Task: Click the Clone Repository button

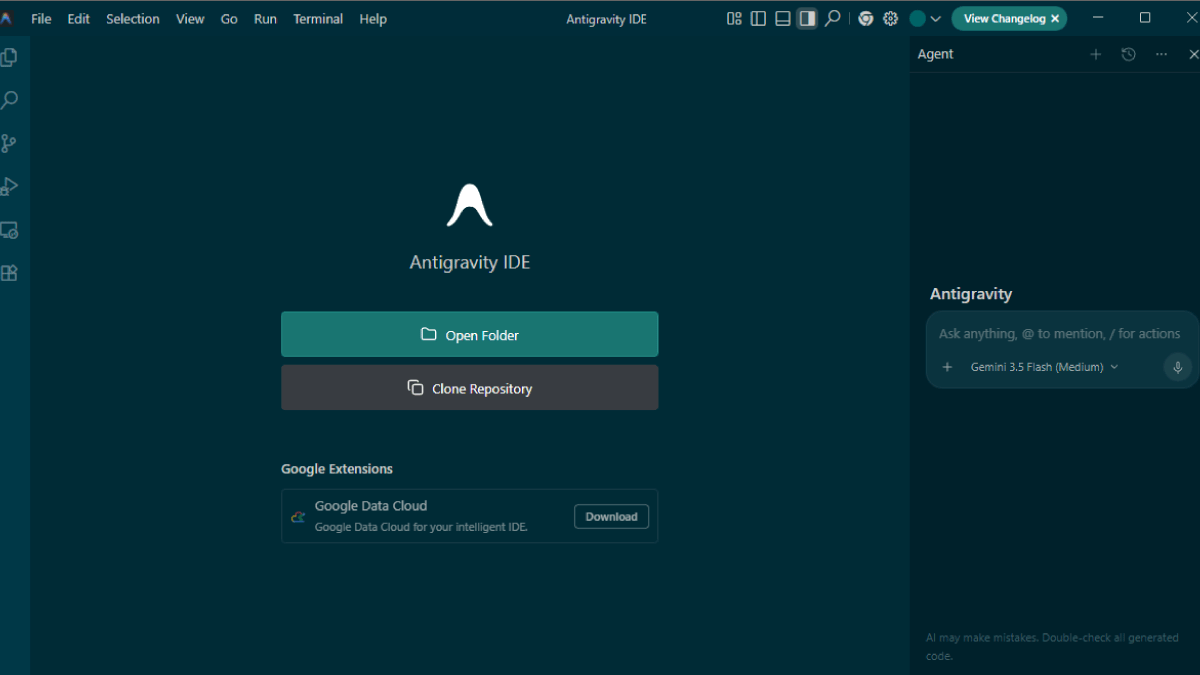Action: click(x=469, y=388)
